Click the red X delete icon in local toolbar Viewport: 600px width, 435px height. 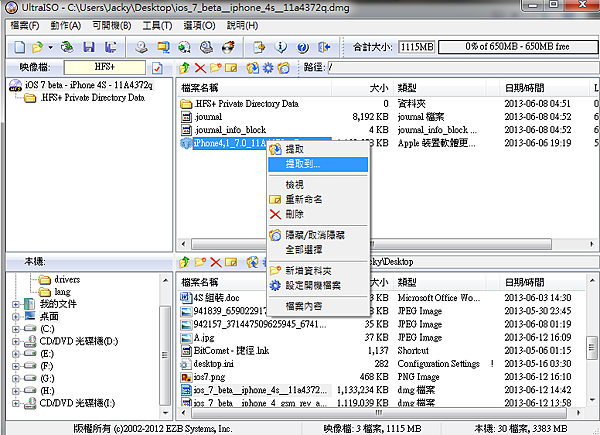(216, 262)
